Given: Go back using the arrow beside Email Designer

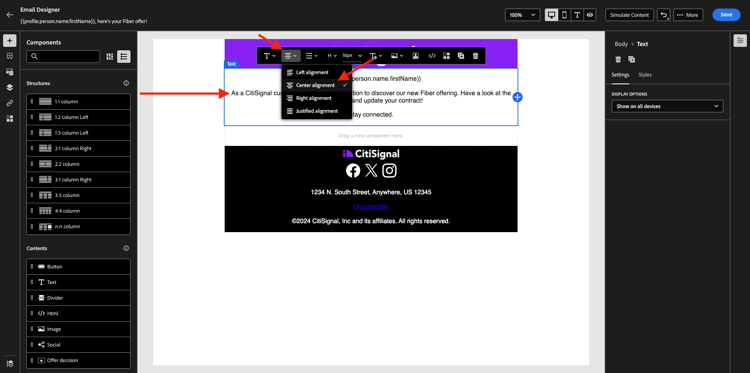Looking at the screenshot, I should click(x=10, y=15).
